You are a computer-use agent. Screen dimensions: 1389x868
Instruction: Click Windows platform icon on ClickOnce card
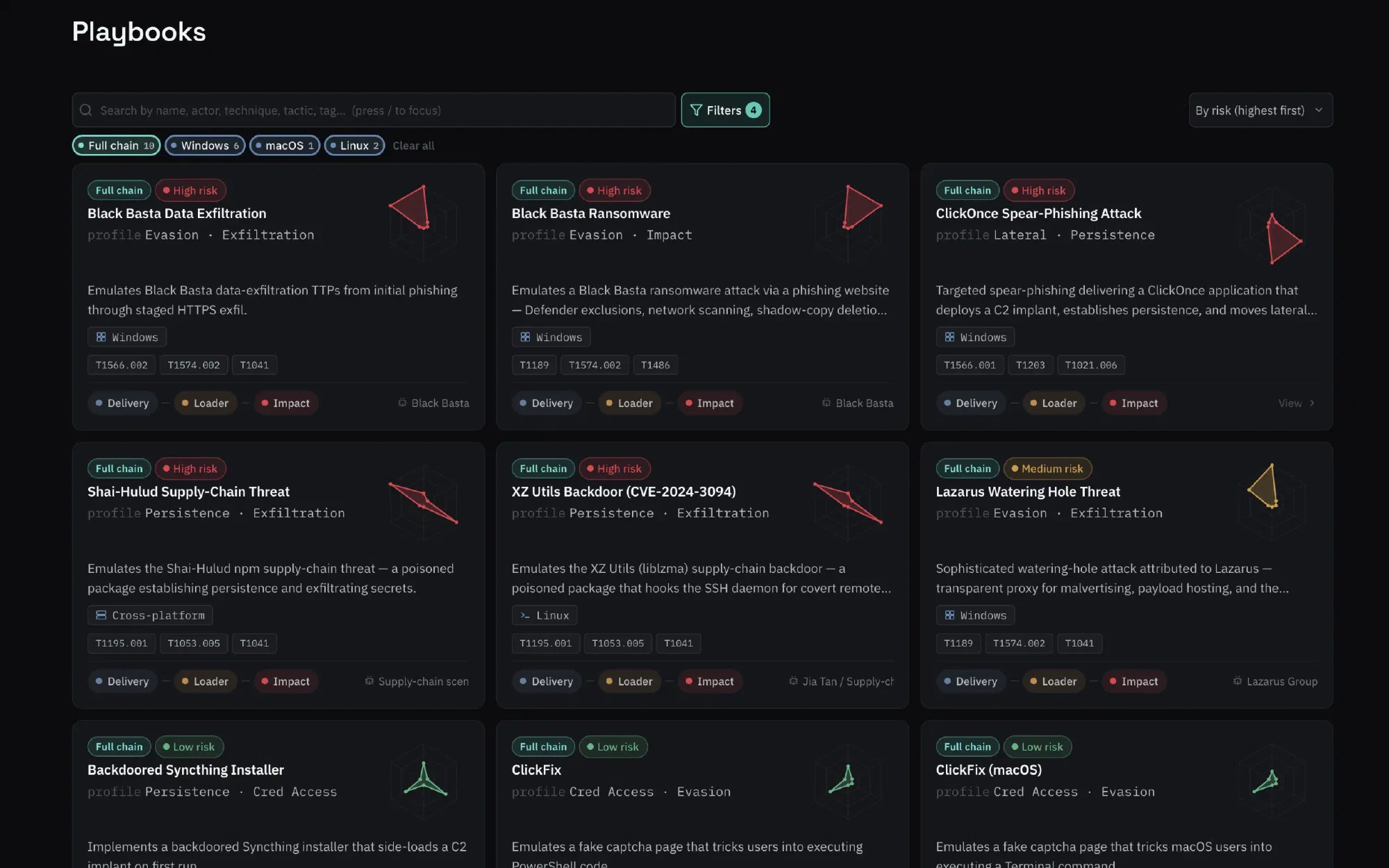click(x=949, y=337)
